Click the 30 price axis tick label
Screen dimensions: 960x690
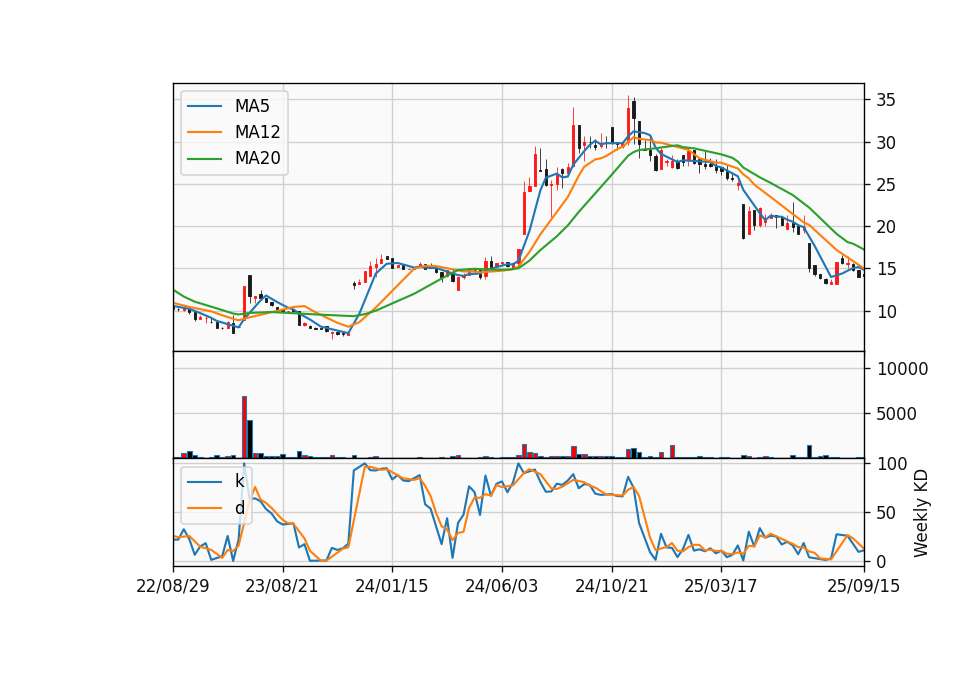pyautogui.click(x=885, y=143)
